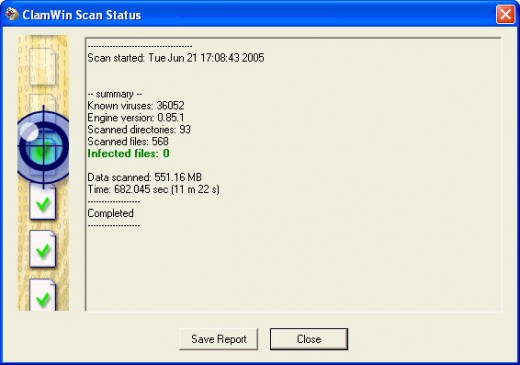This screenshot has height=365, width=520.
Task: Close the scan status dialog via Close button
Action: click(309, 339)
